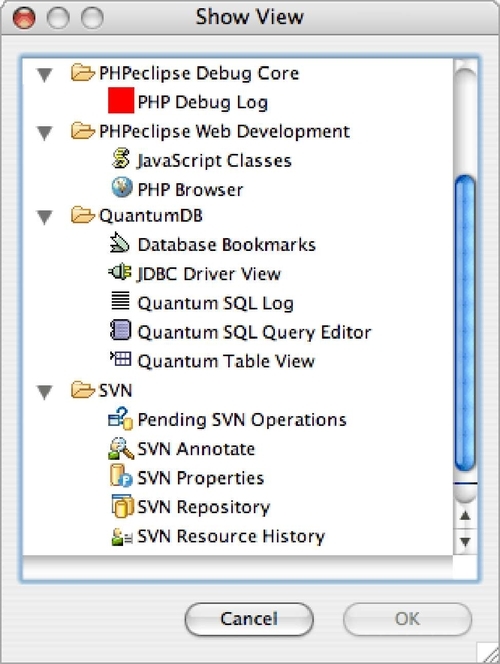Screen dimensions: 500x664
Task: Collapse the SVN folder
Action: pyautogui.click(x=44, y=392)
